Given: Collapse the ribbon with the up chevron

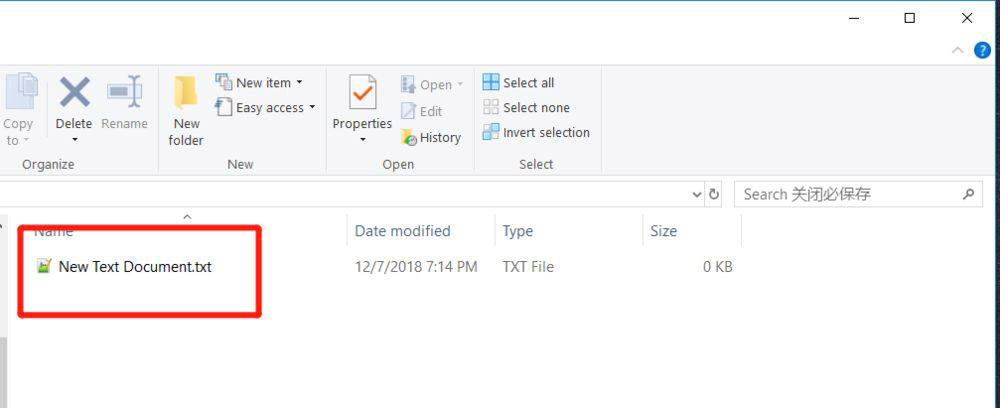Looking at the screenshot, I should (x=958, y=50).
